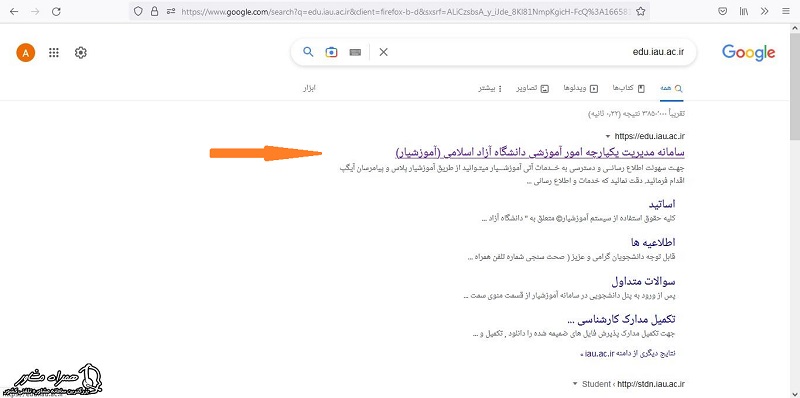Open the اطلاعیه ها sitelink
The image size is (800, 398).
click(653, 242)
